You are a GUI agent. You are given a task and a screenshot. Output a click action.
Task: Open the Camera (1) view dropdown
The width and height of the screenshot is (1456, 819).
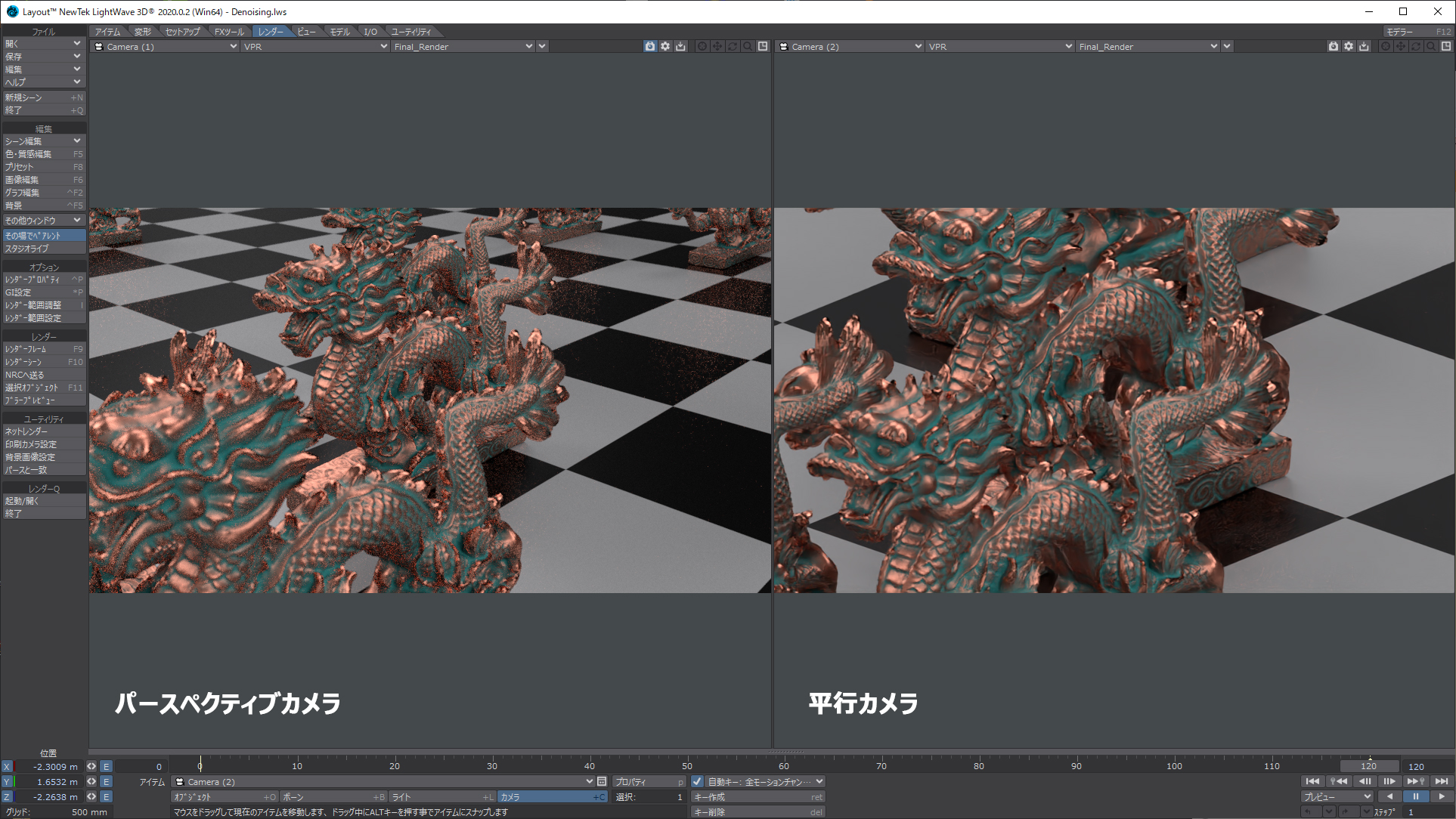click(x=165, y=46)
